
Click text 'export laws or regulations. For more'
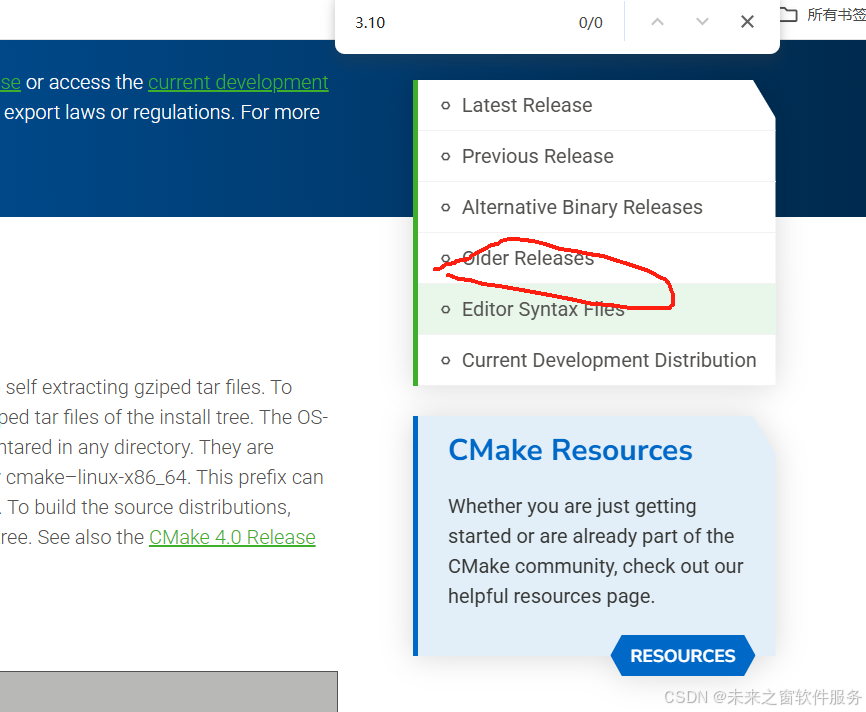(162, 113)
